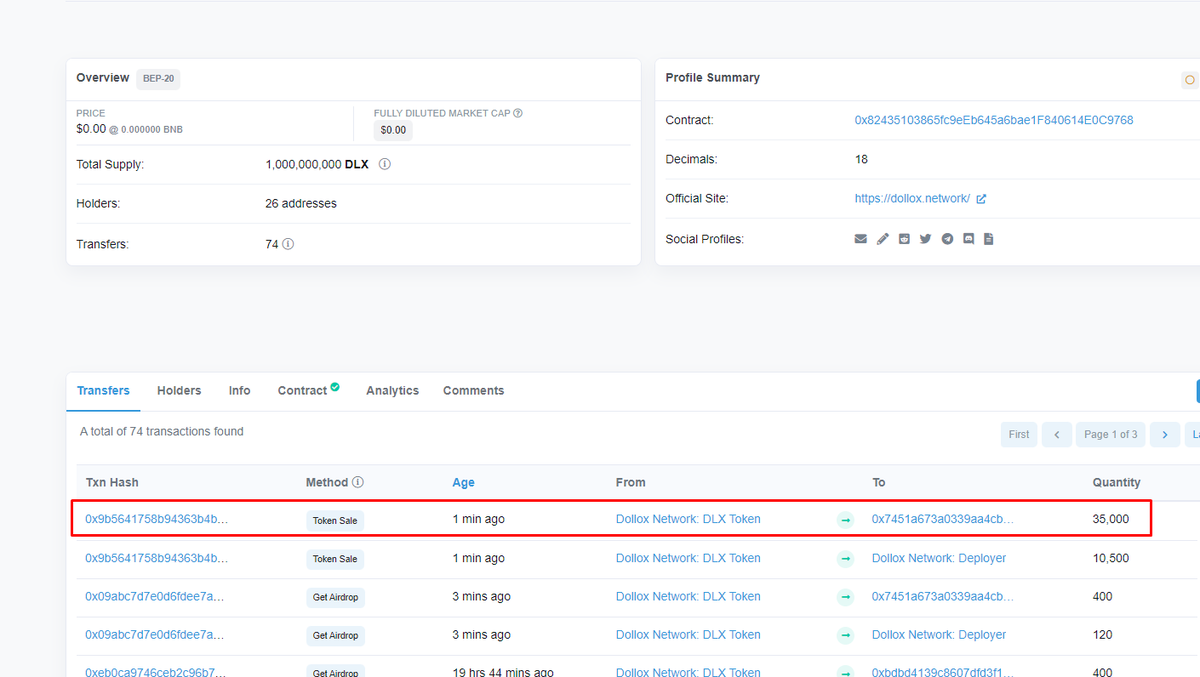Open txn hash 0x9b5641758b94363b4b in 10,500 row
Screen dimensions: 1200x677
click(156, 558)
